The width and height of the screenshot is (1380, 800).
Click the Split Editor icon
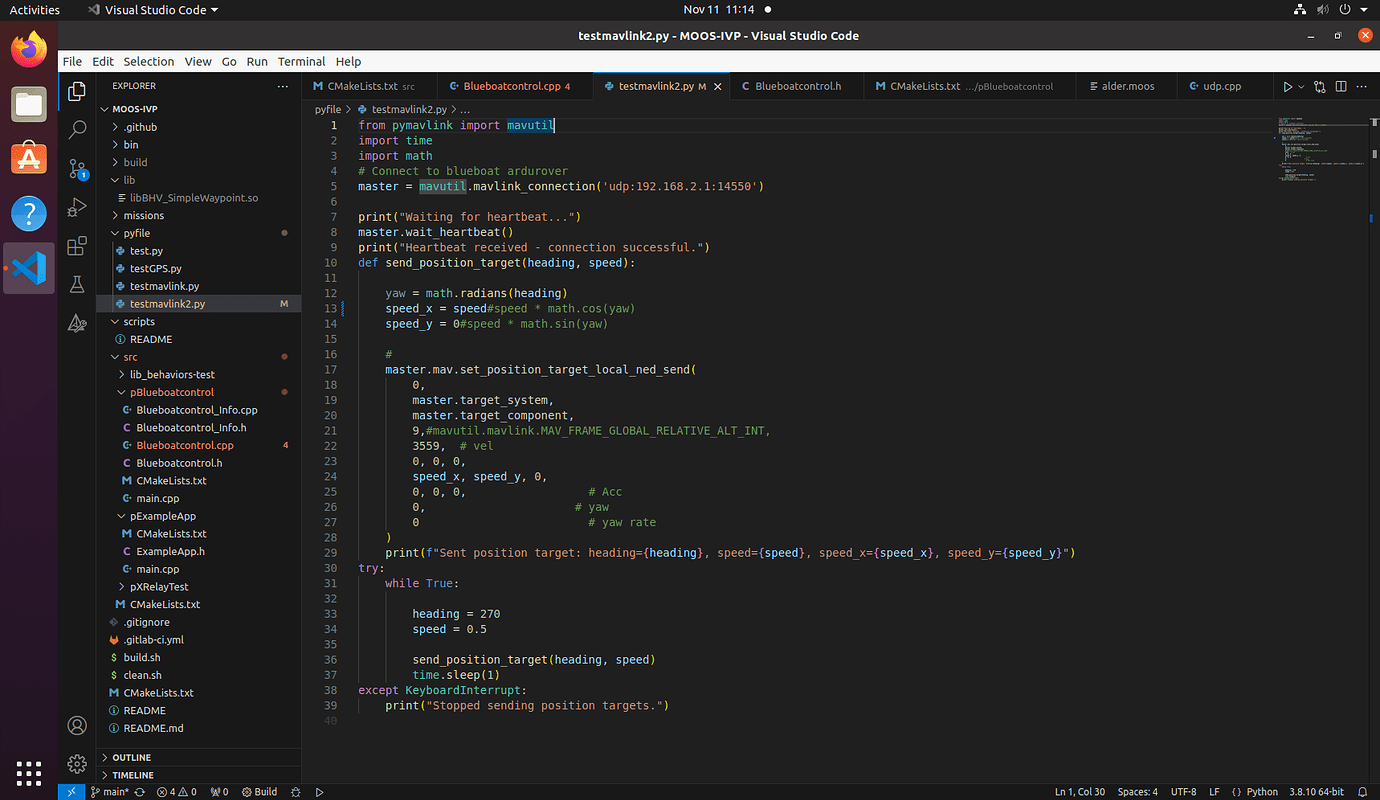click(1341, 87)
